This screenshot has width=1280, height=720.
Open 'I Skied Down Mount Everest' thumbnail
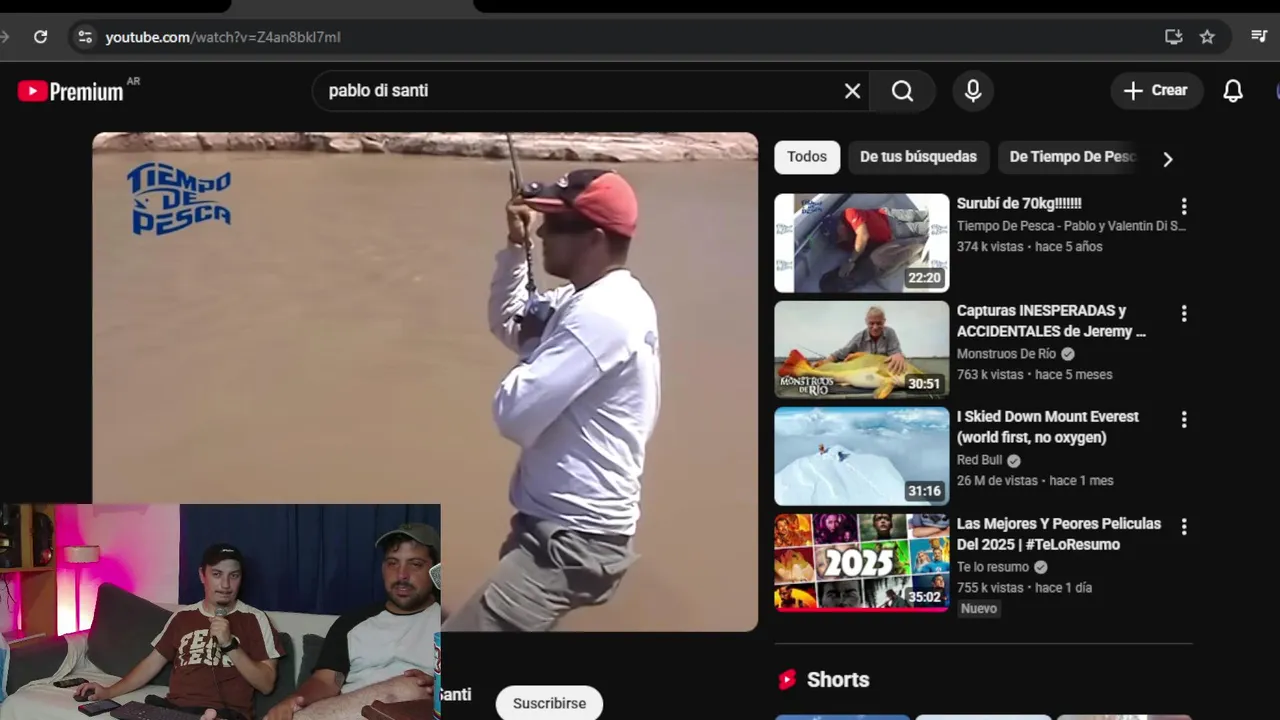[x=861, y=456]
